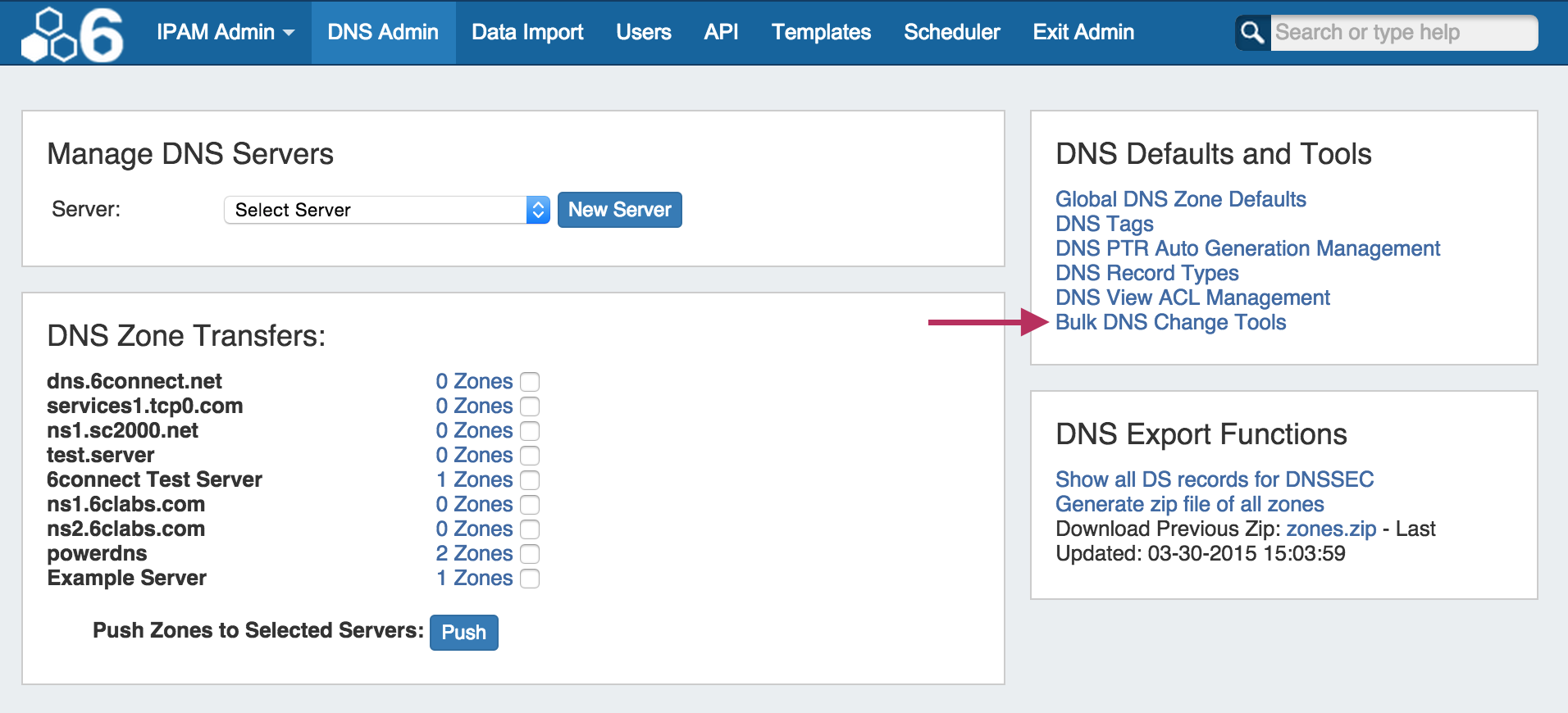Tick the dns.6connect.net zone checkbox

(531, 382)
